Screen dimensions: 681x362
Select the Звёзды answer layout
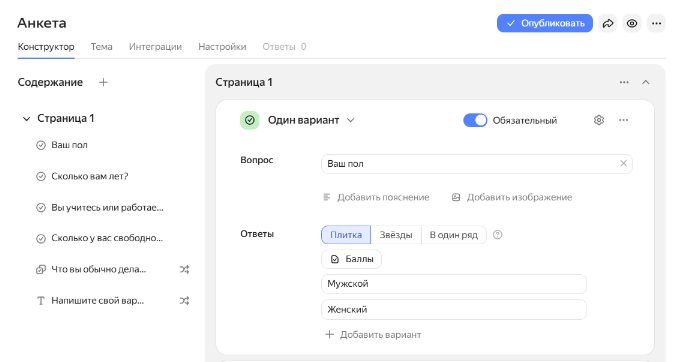coord(396,235)
